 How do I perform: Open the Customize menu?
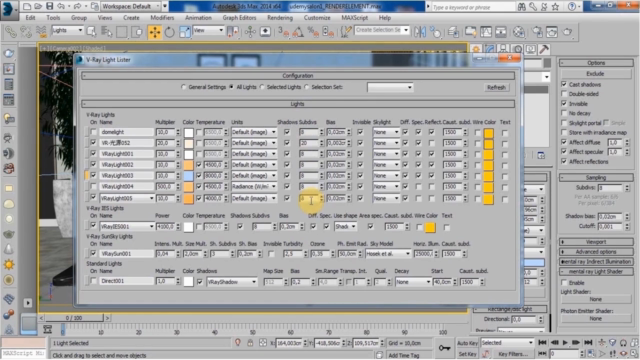click(317, 18)
